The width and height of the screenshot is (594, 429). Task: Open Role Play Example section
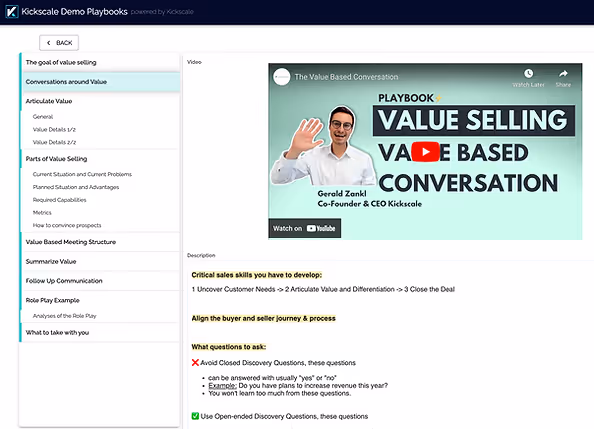[100, 300]
